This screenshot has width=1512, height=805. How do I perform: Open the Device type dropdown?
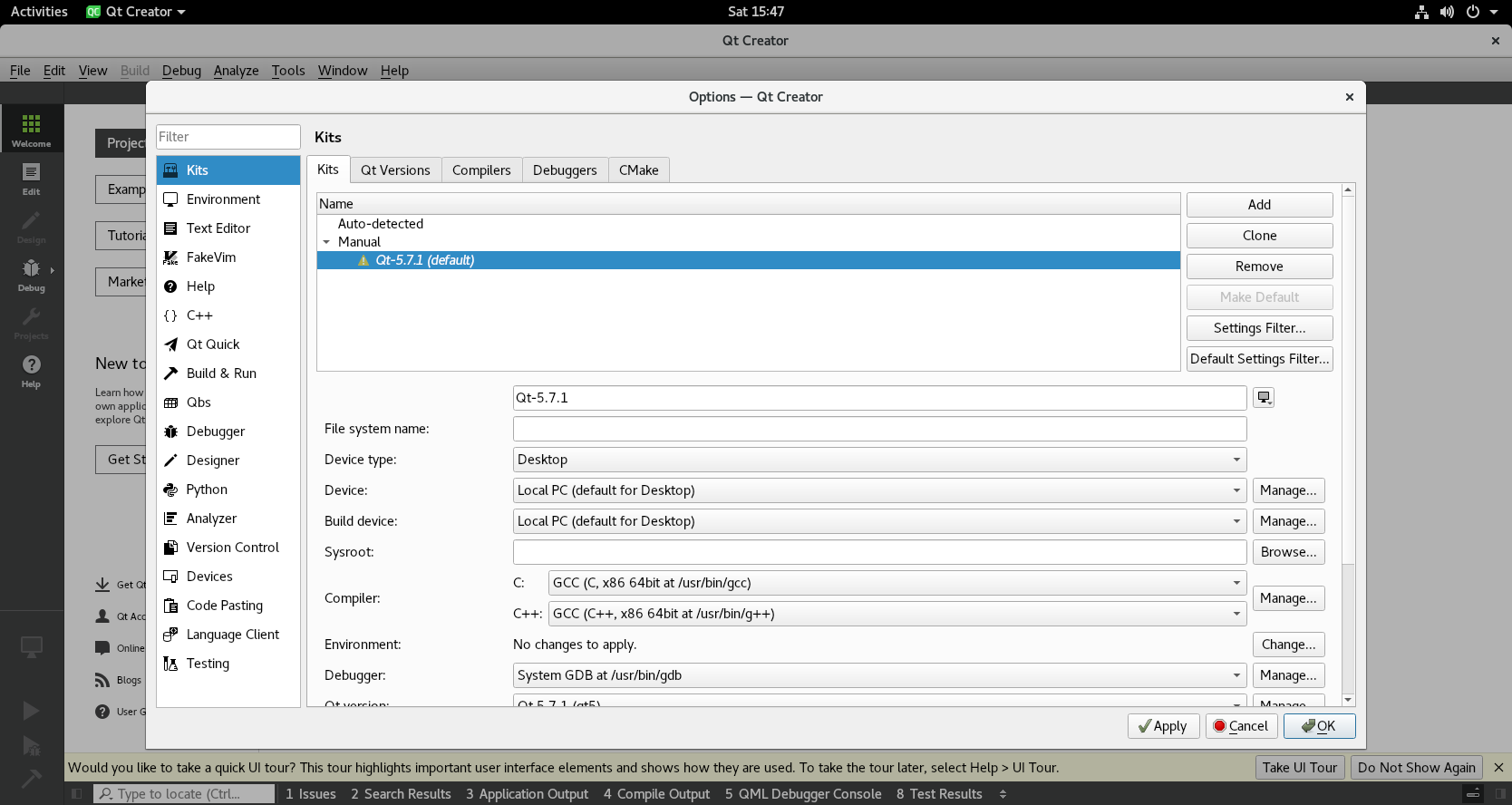[879, 460]
